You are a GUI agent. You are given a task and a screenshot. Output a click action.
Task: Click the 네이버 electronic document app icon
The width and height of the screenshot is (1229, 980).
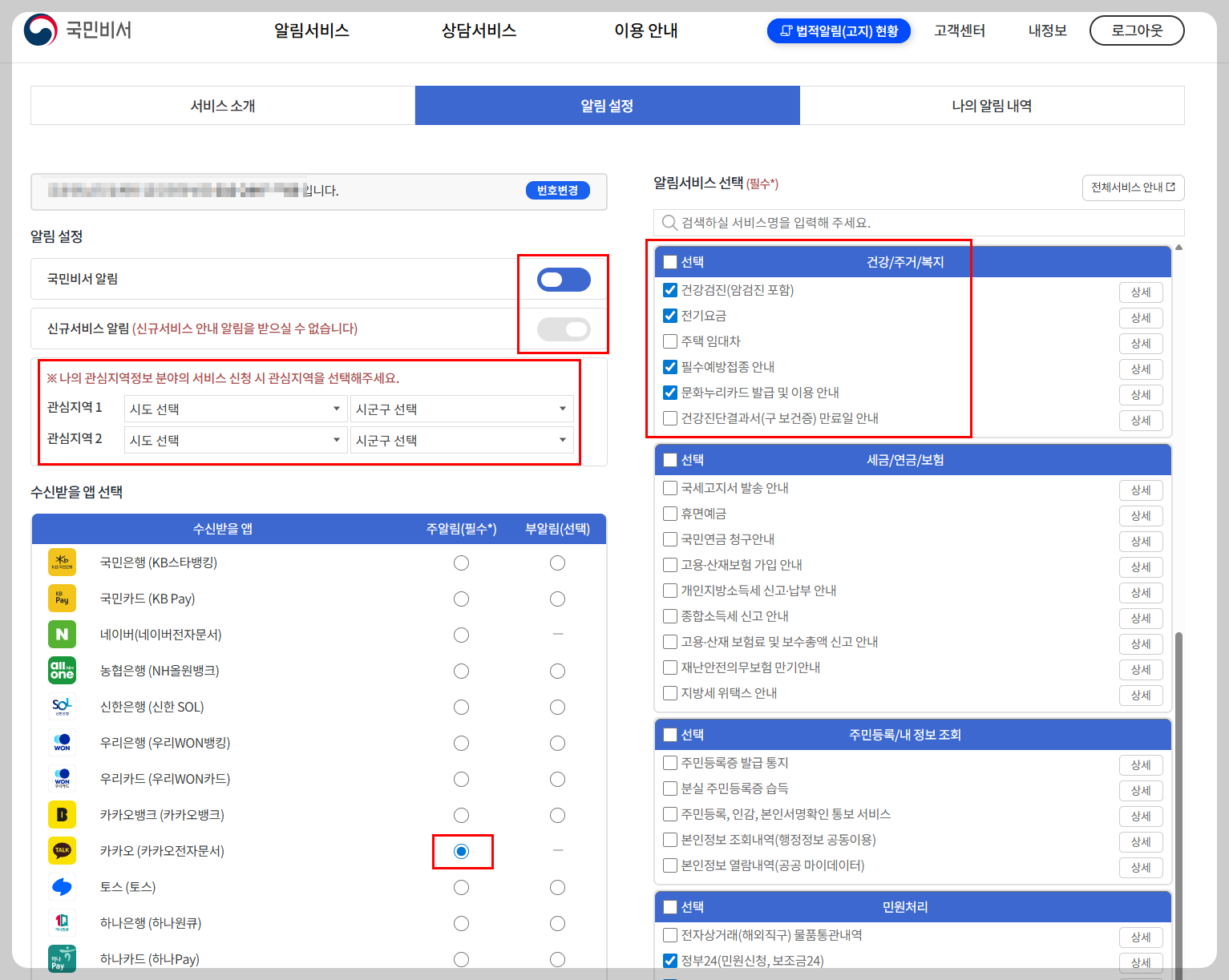click(62, 634)
